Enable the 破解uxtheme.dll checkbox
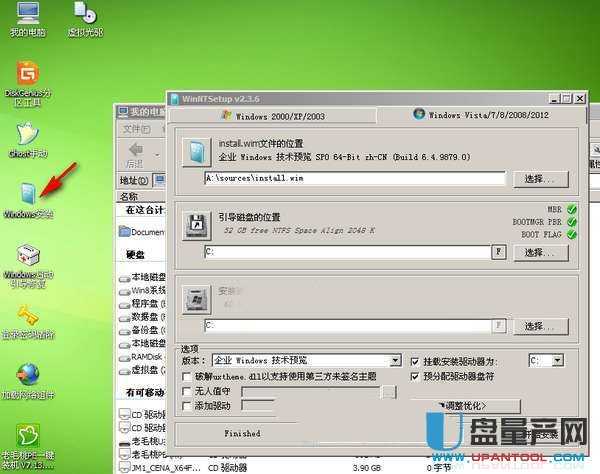This screenshot has width=600, height=474. point(186,376)
